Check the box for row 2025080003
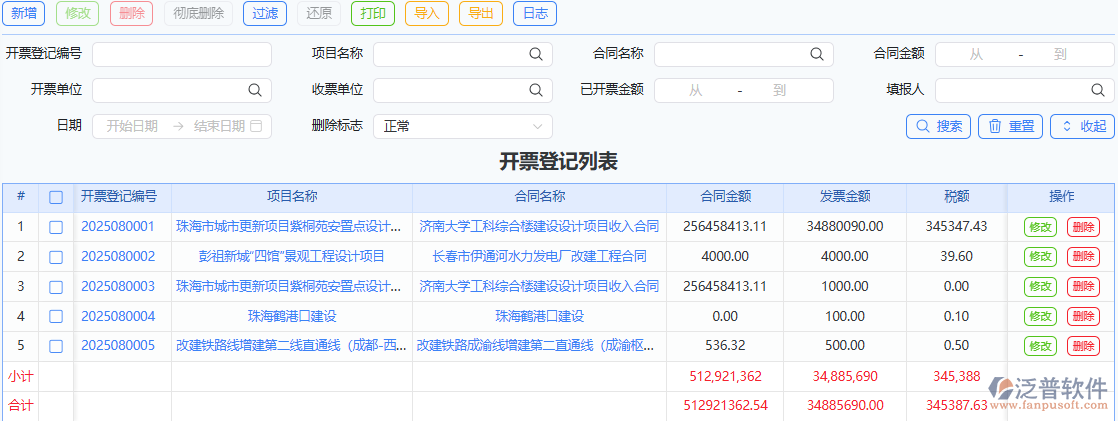 pyautogui.click(x=56, y=287)
